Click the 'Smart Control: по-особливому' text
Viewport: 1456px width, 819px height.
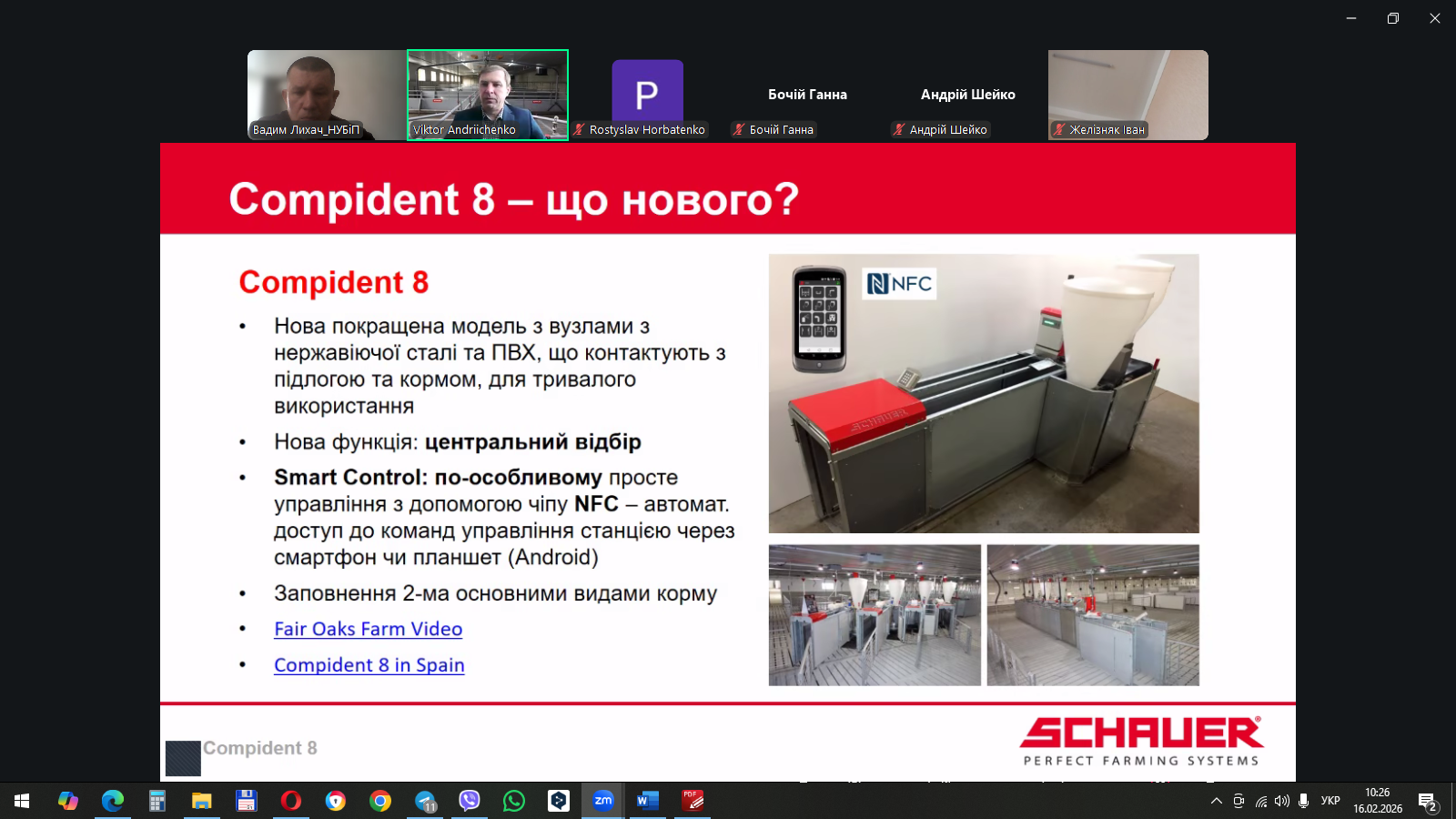(438, 478)
